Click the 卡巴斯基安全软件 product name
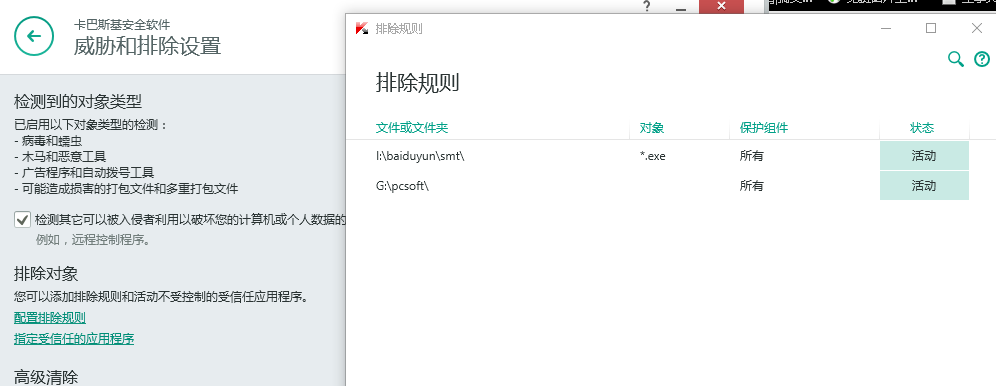Image resolution: width=996 pixels, height=386 pixels. click(x=122, y=25)
